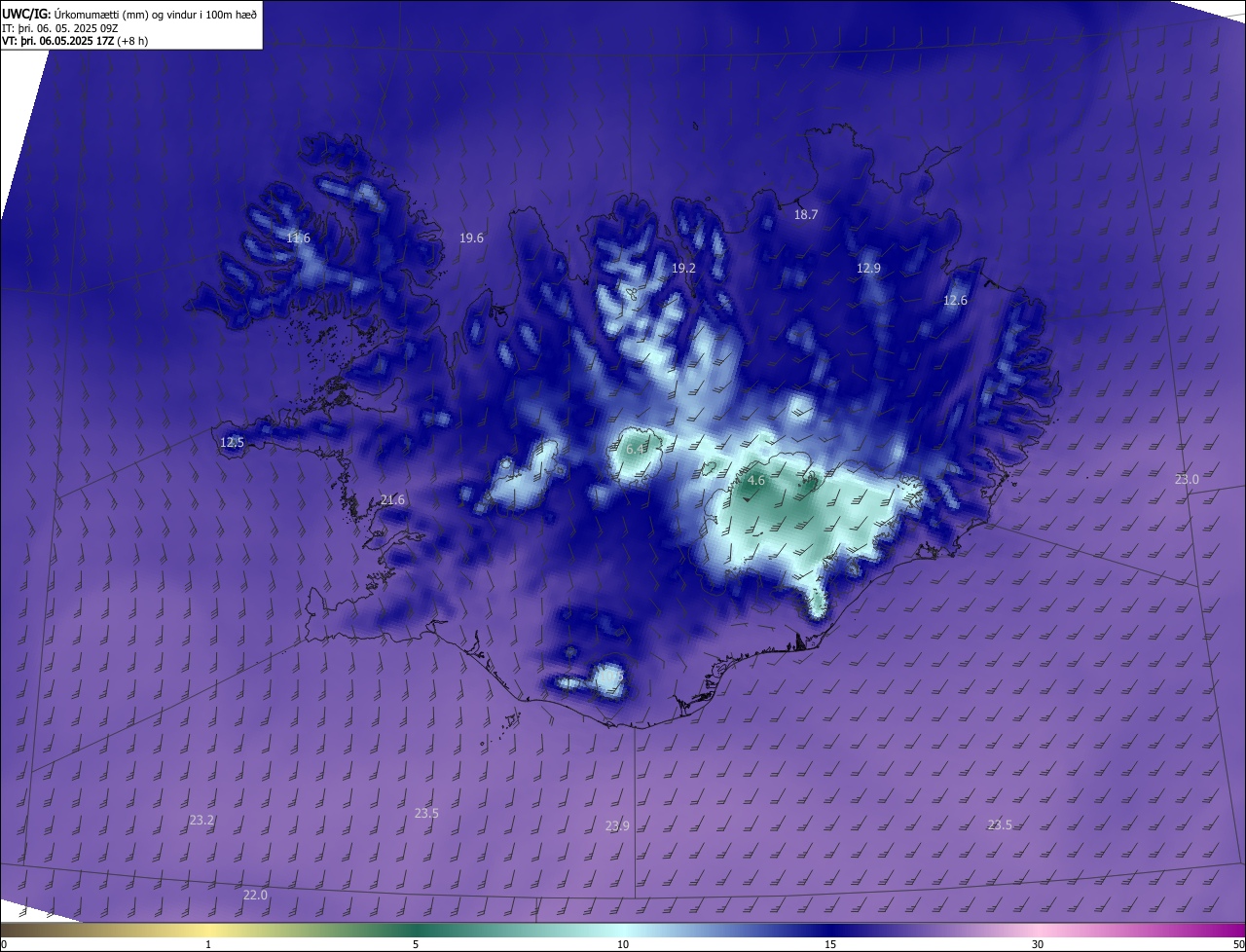Click the 19.2 wind value label

point(683,269)
